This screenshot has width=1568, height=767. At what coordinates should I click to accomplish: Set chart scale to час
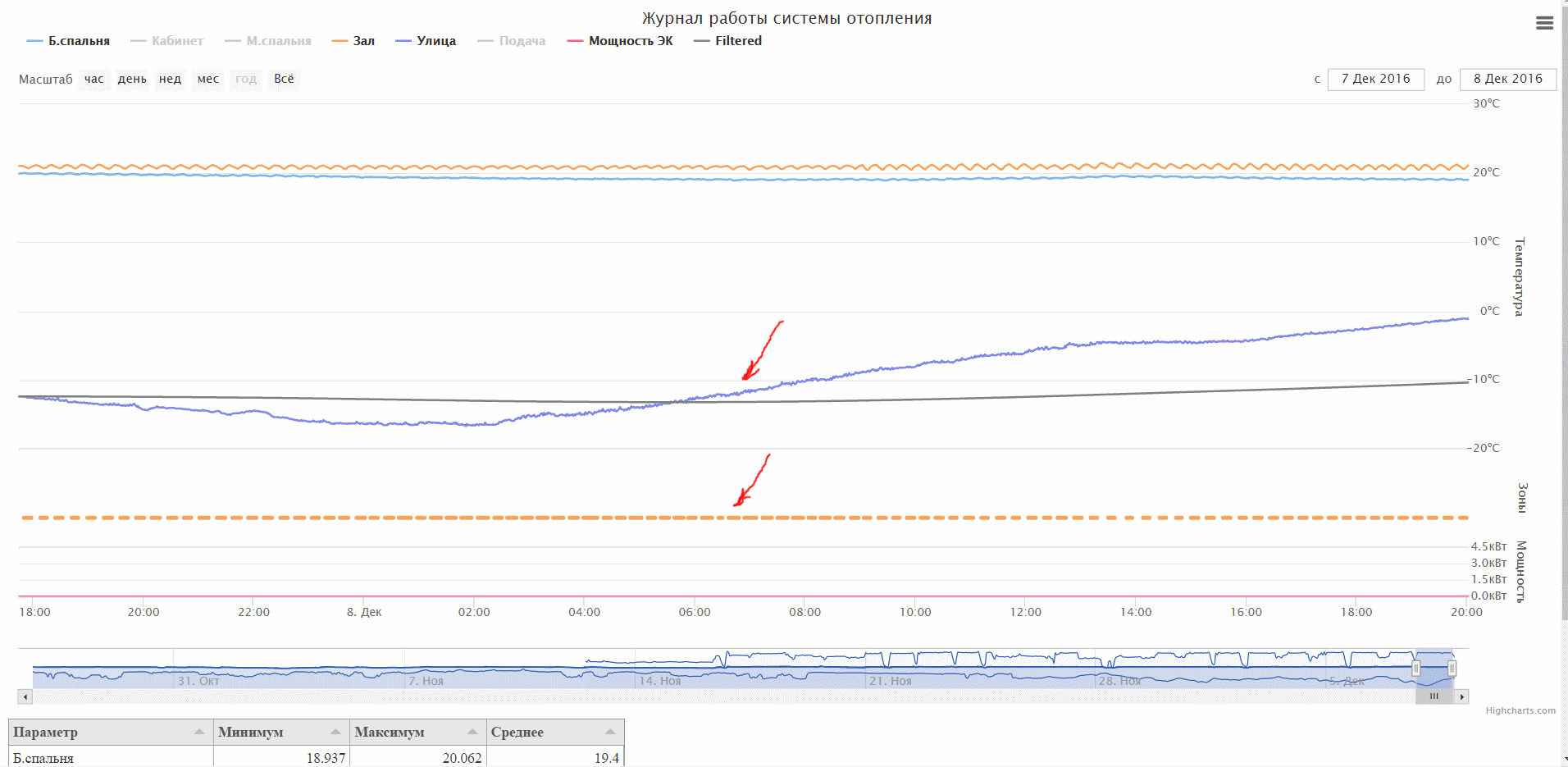tap(94, 80)
